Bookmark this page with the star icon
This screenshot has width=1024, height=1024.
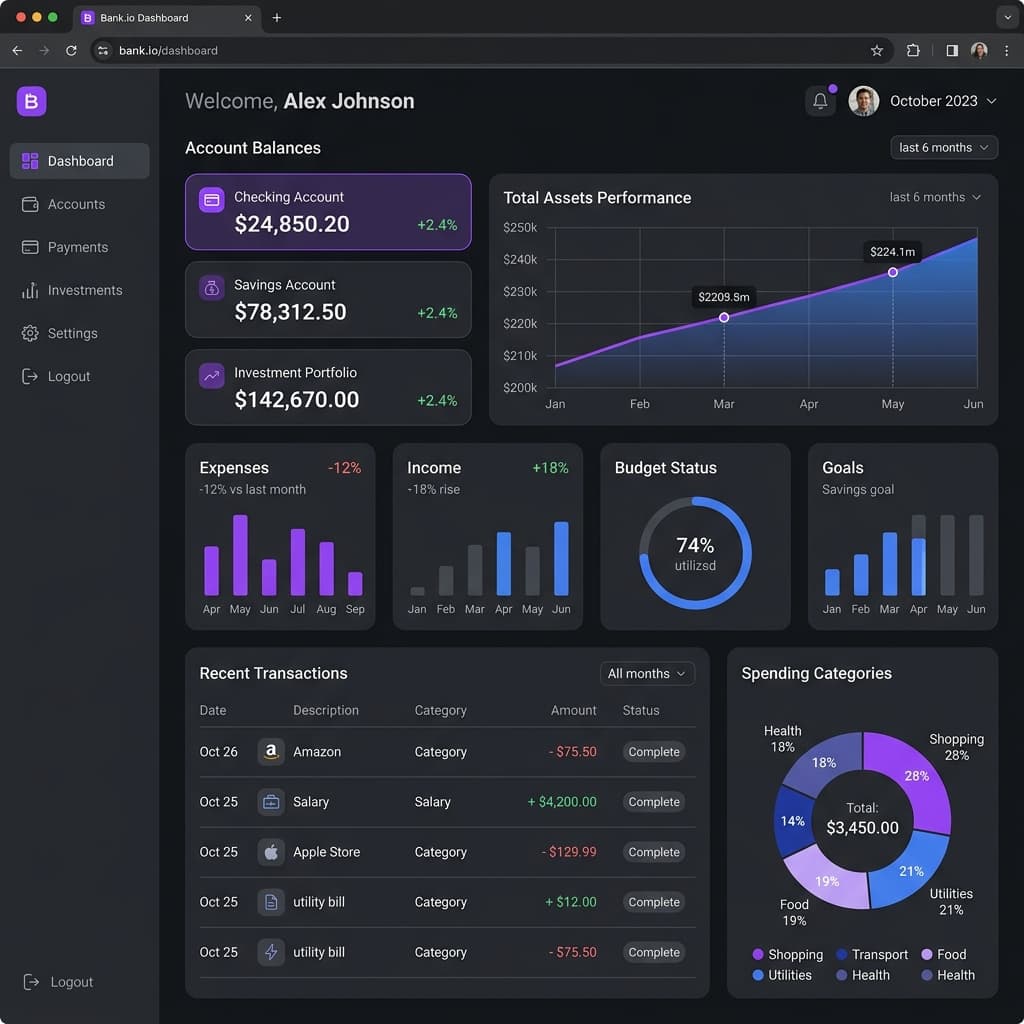(876, 50)
